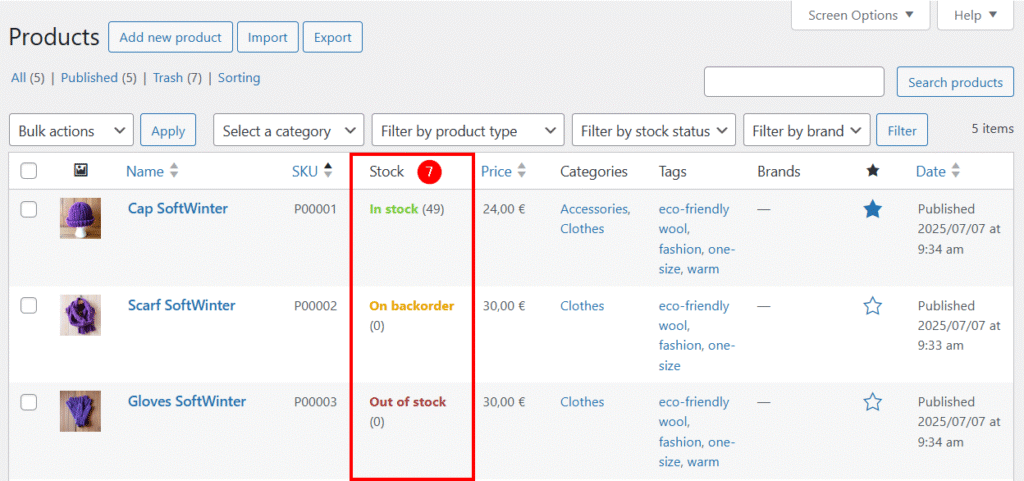Switch to the Trash products view
This screenshot has width=1024, height=481.
[168, 78]
